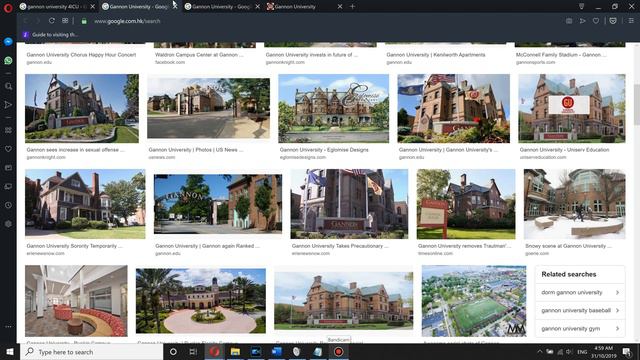
Task: Open Word from the taskbar
Action: pyautogui.click(x=277, y=352)
